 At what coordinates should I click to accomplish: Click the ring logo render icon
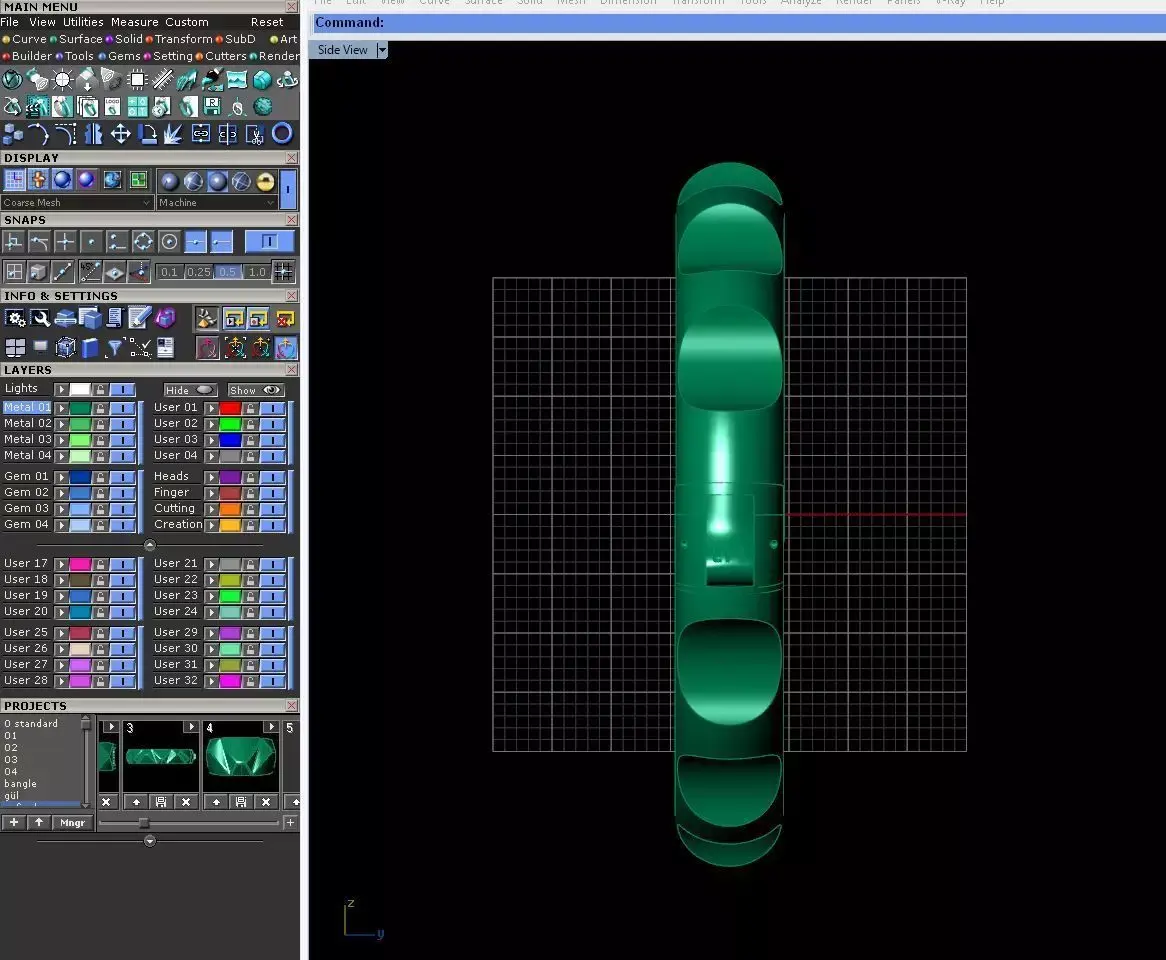tap(112, 107)
